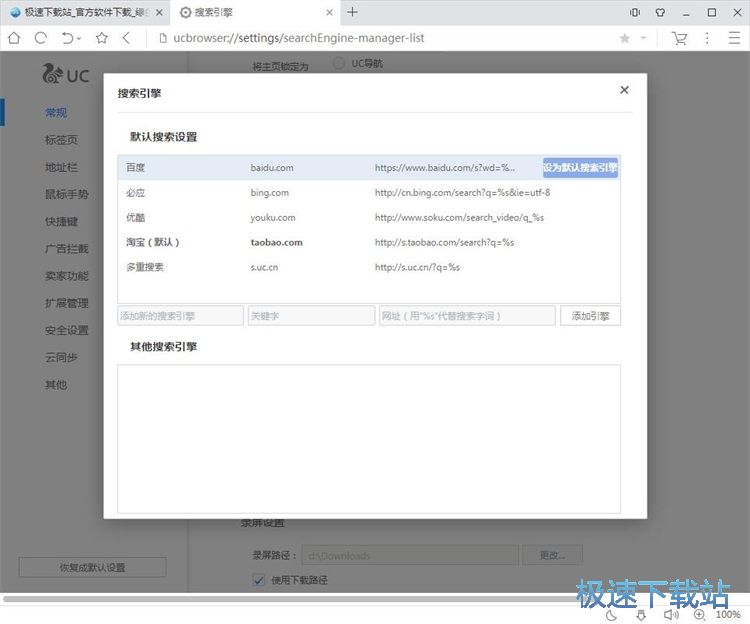Select the 搜索引擎 settings tab
The height and width of the screenshot is (624, 750).
(254, 12)
